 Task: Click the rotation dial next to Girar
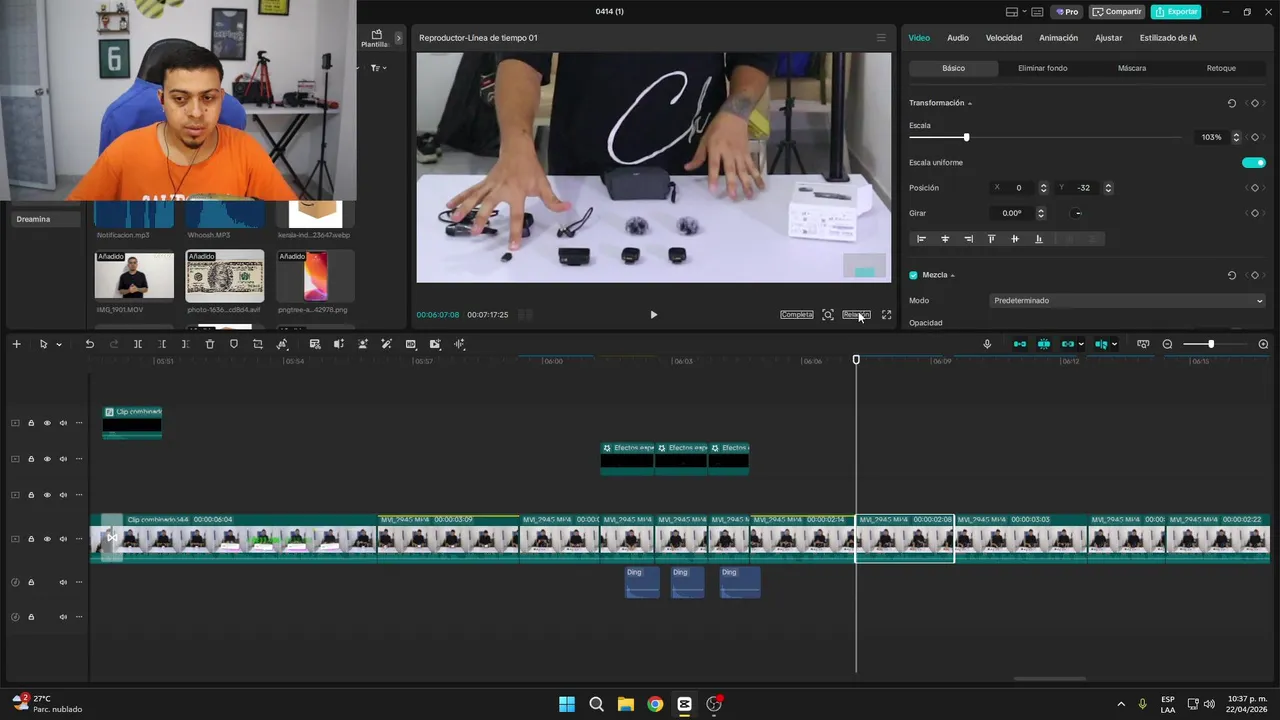tap(1076, 213)
